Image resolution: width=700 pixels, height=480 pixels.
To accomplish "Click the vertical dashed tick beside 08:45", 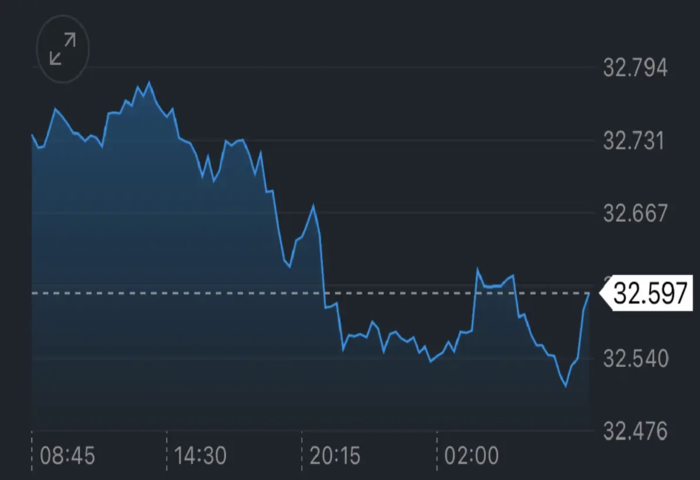I will click(x=32, y=452).
